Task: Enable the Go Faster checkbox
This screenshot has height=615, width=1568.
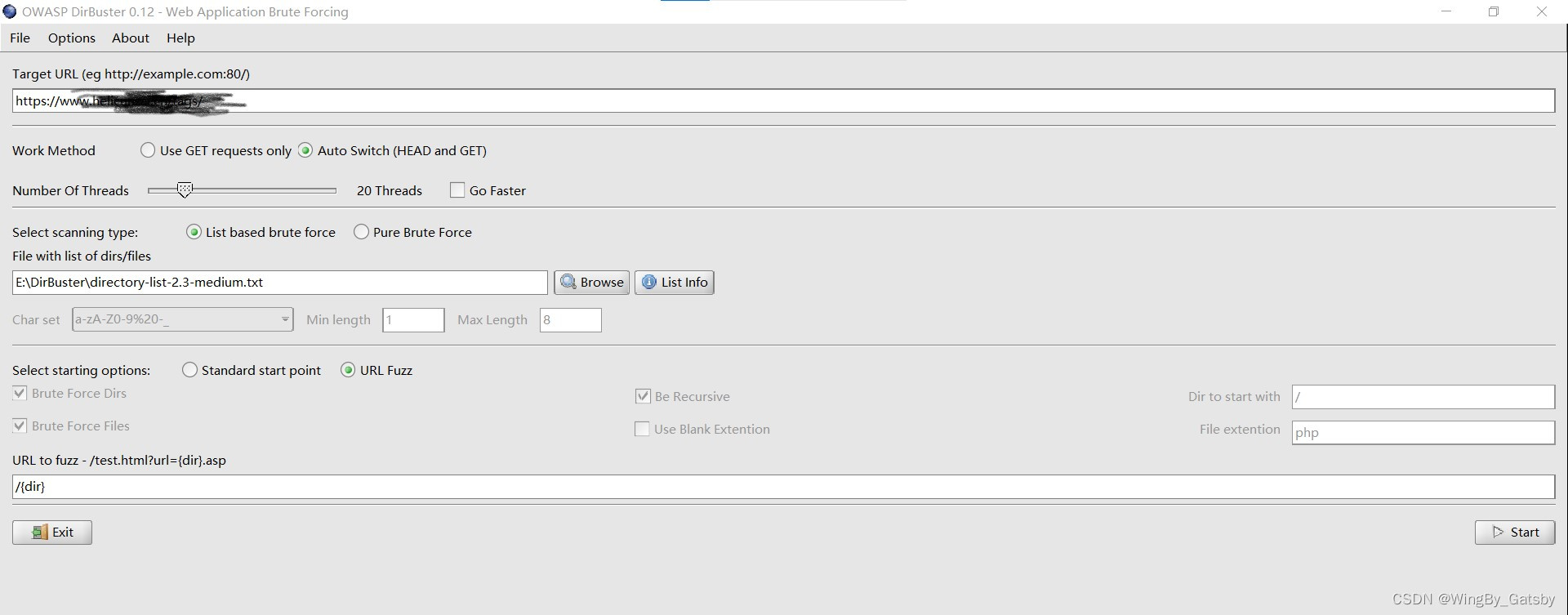Action: pyautogui.click(x=457, y=190)
